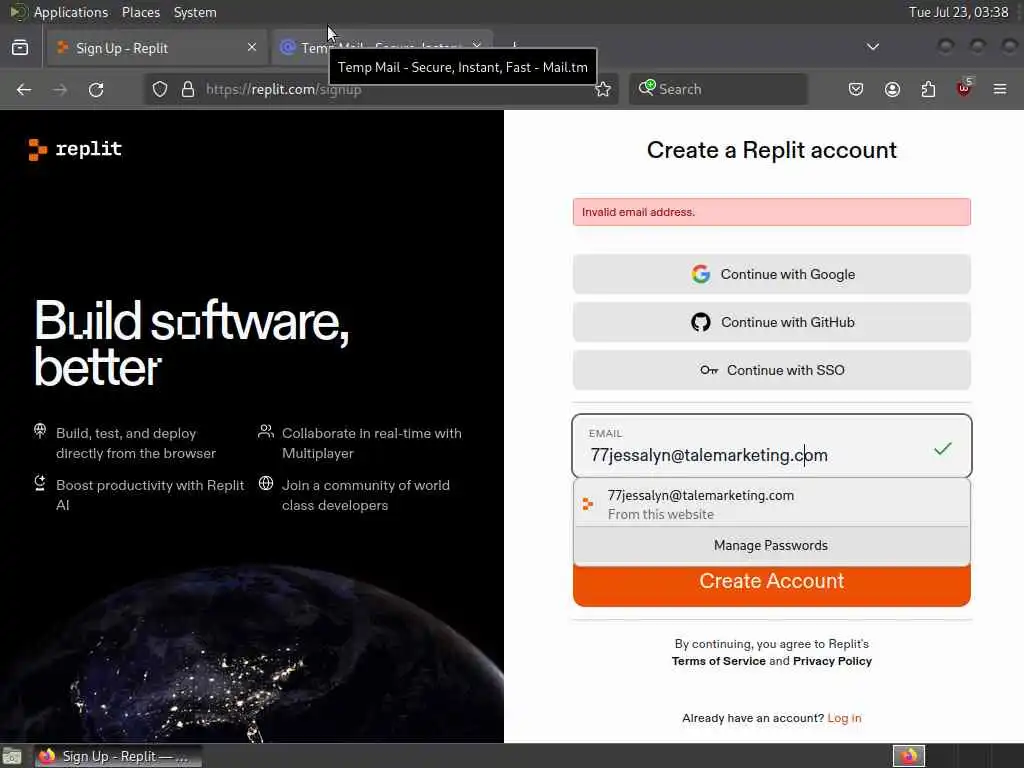Click the workspace switcher Firefox thumbnail
The height and width of the screenshot is (768, 1024).
(x=908, y=756)
